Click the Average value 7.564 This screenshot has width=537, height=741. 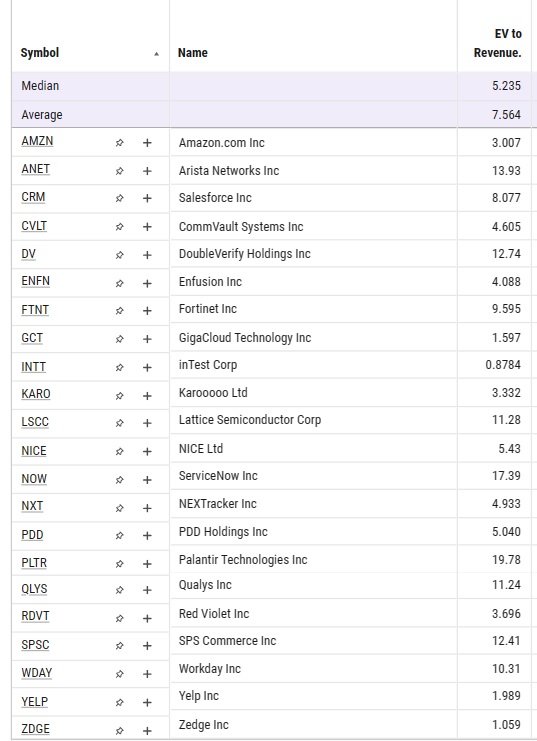coord(506,114)
